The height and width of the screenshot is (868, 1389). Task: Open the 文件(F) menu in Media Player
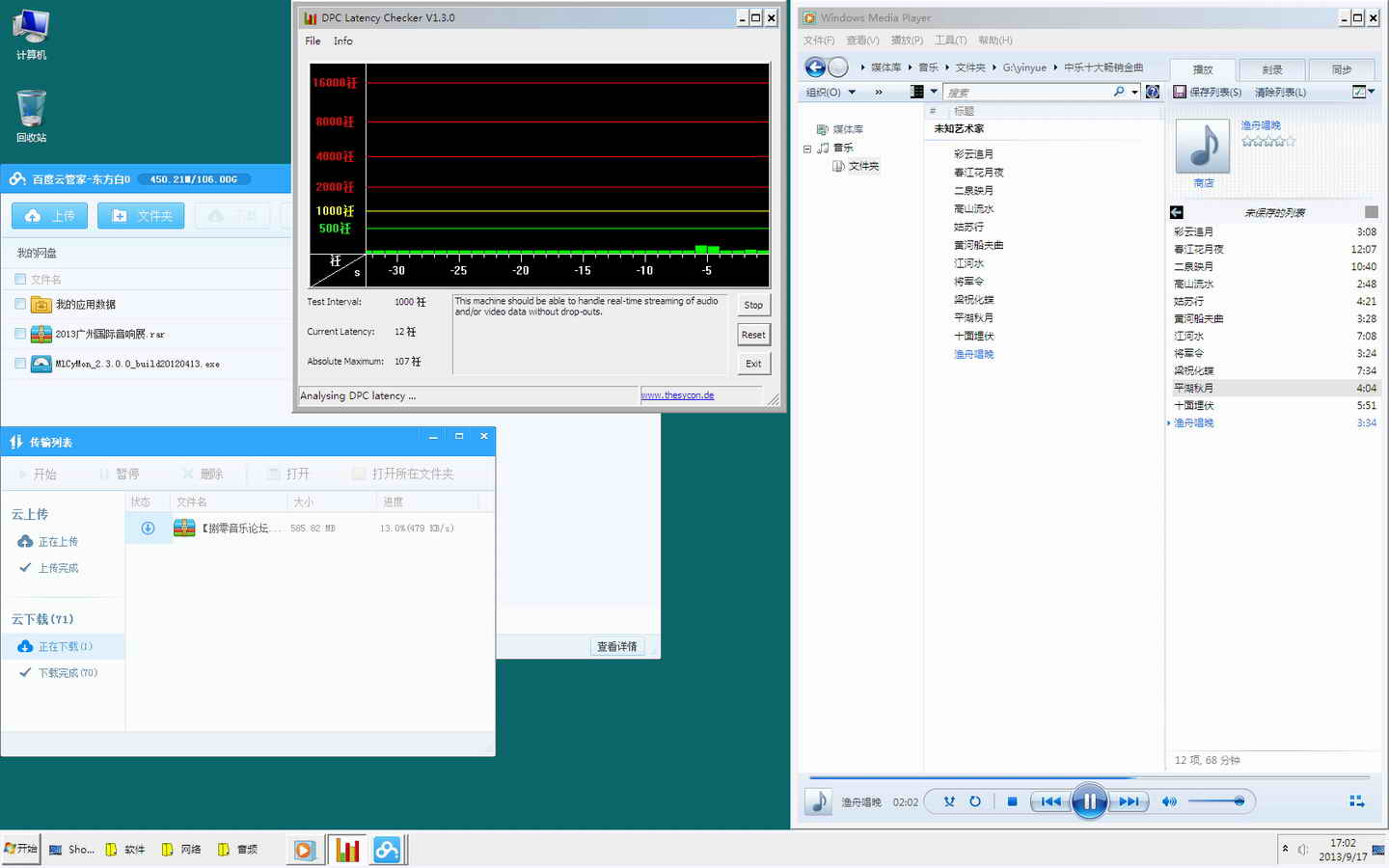tap(819, 41)
